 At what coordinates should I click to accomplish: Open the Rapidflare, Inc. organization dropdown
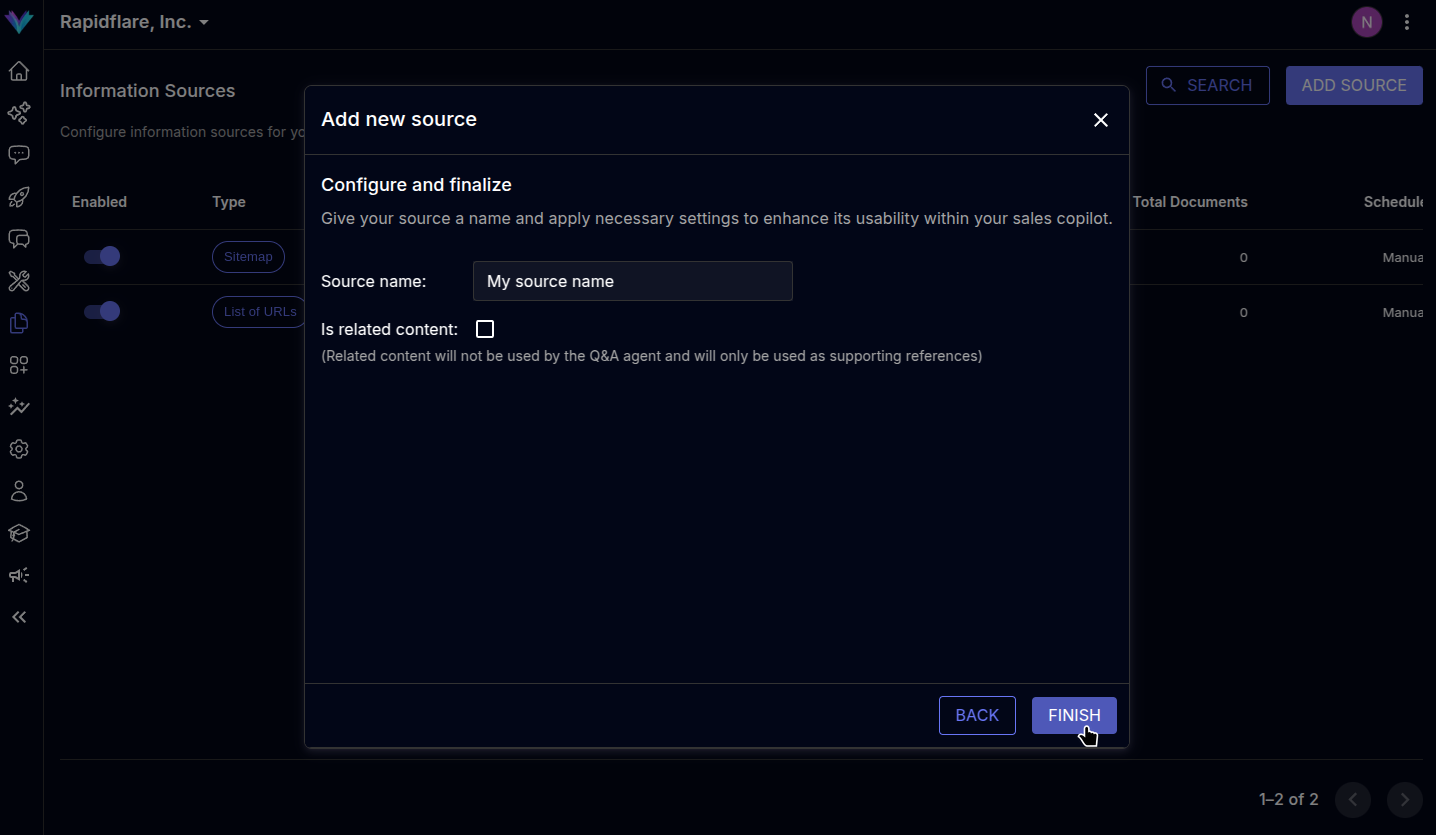[134, 21]
